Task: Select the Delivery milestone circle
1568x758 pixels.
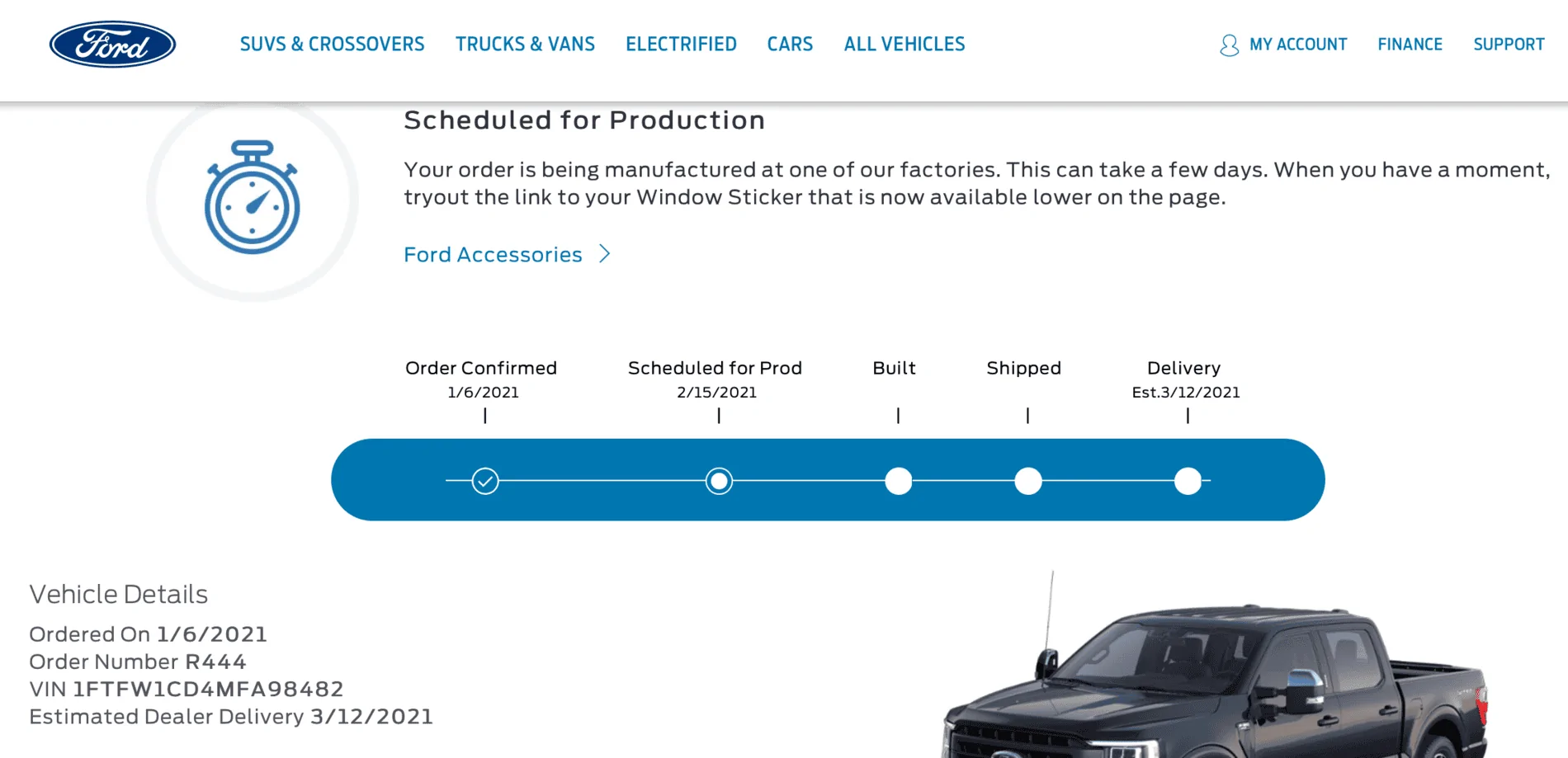Action: 1188,479
